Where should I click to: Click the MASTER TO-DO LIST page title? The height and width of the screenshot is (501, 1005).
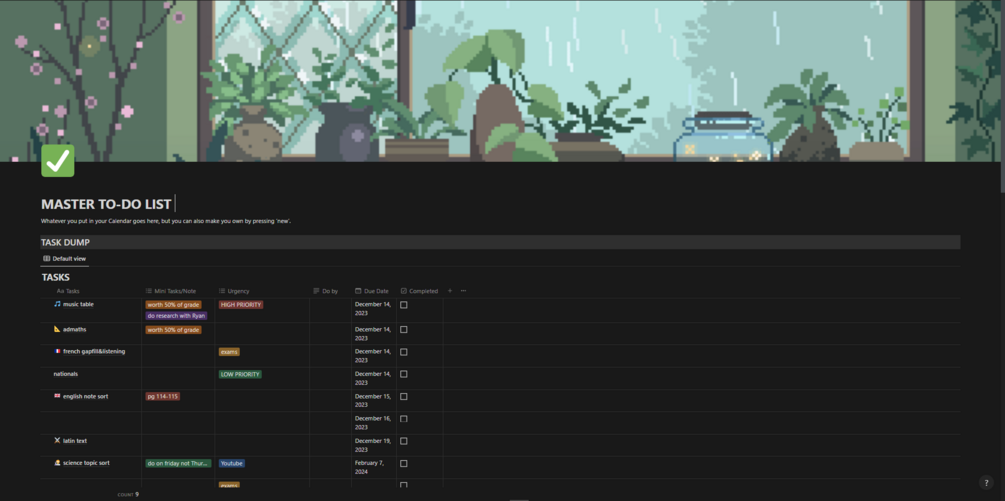coord(106,204)
